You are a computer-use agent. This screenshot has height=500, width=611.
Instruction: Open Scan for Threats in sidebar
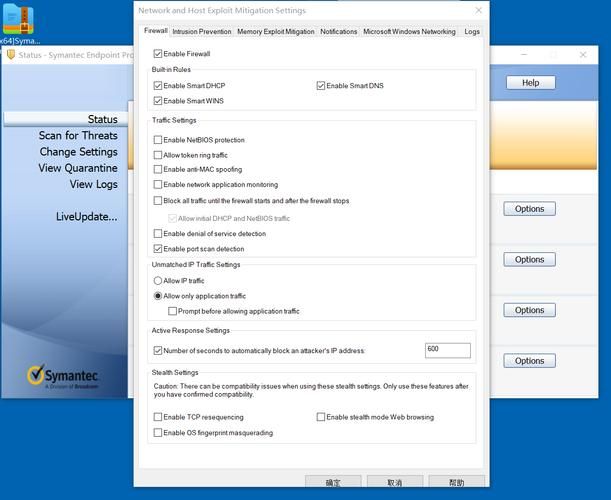(78, 136)
